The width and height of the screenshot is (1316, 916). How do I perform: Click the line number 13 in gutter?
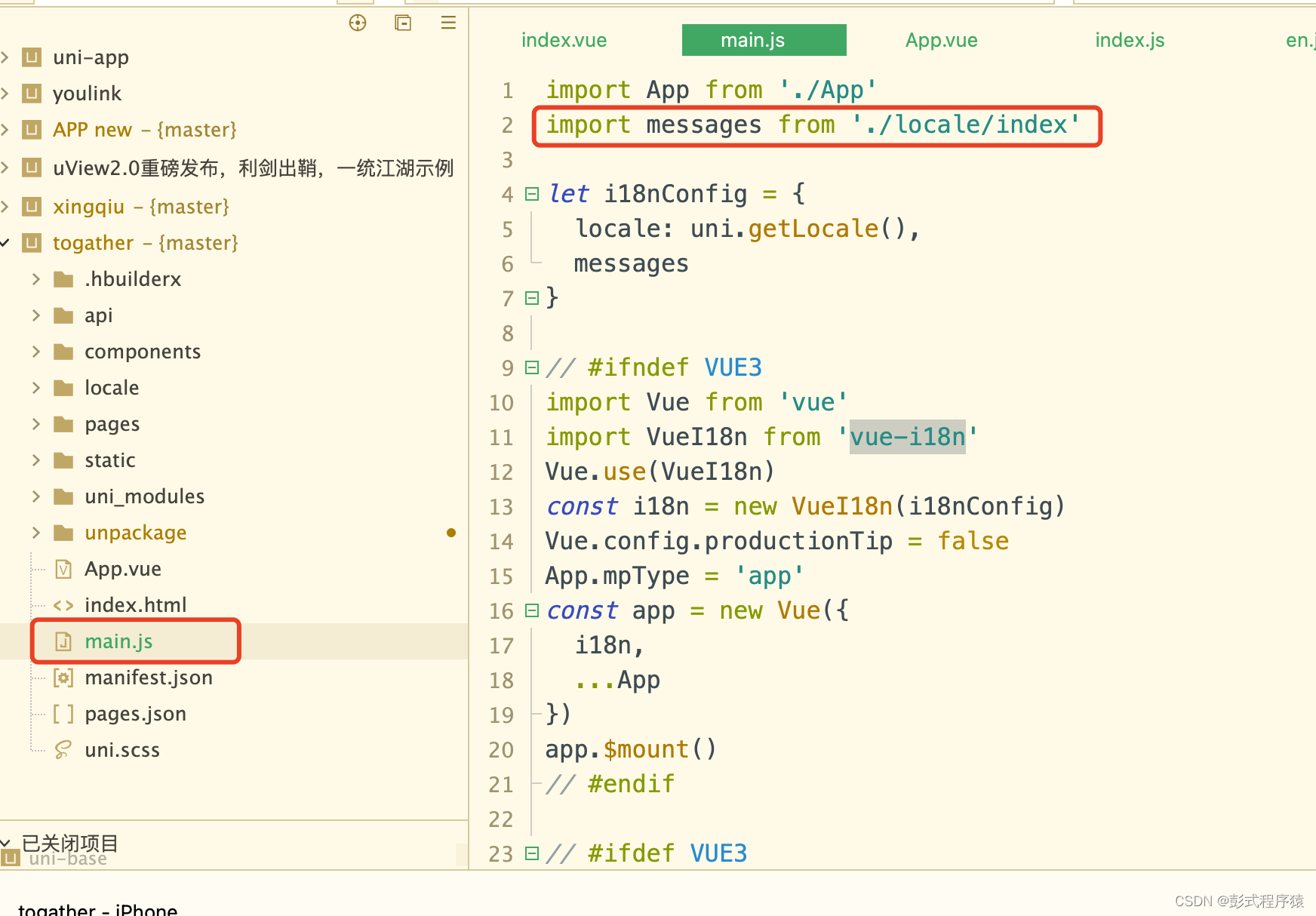(x=501, y=507)
